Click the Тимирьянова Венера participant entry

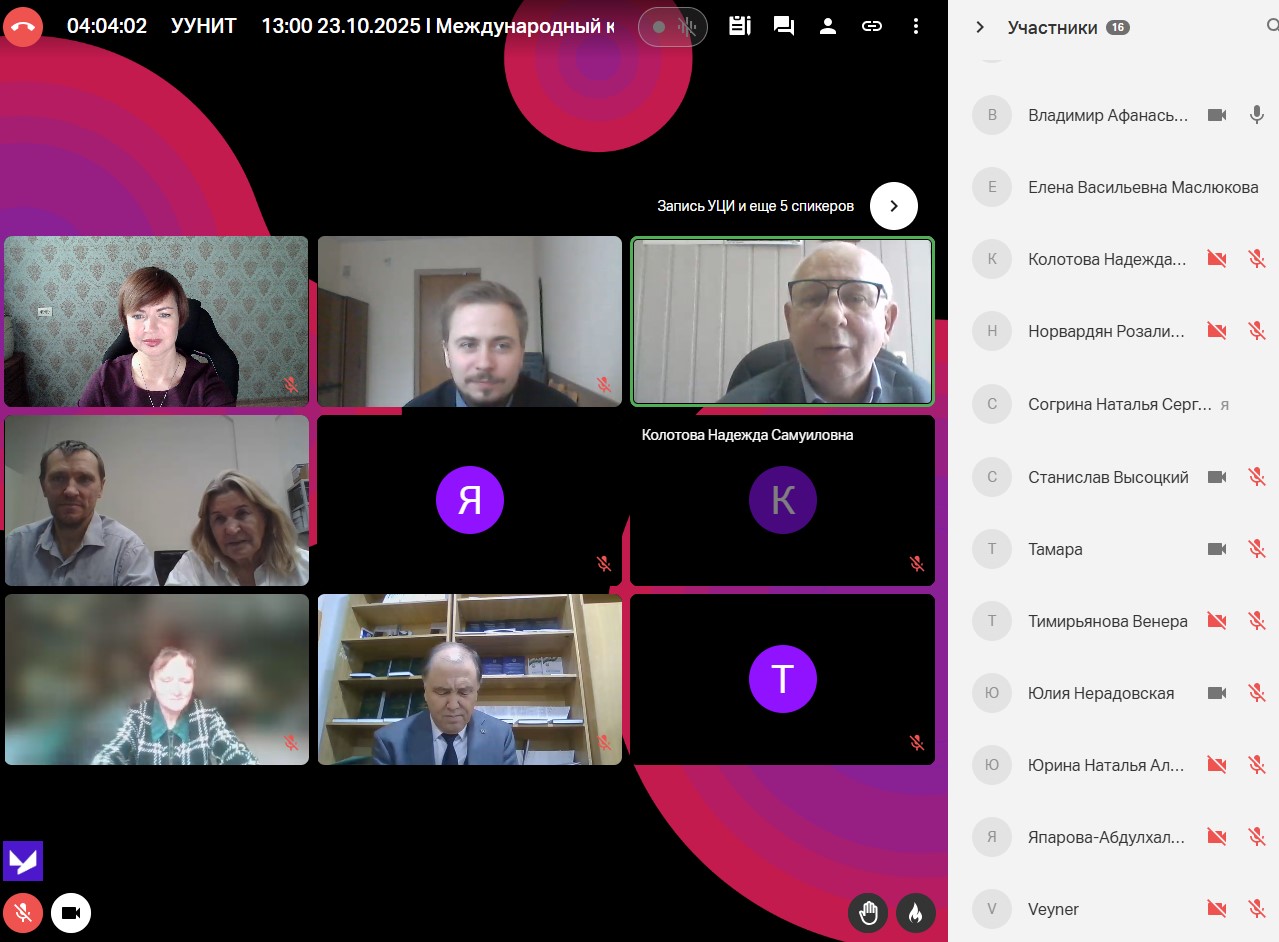pos(1107,621)
